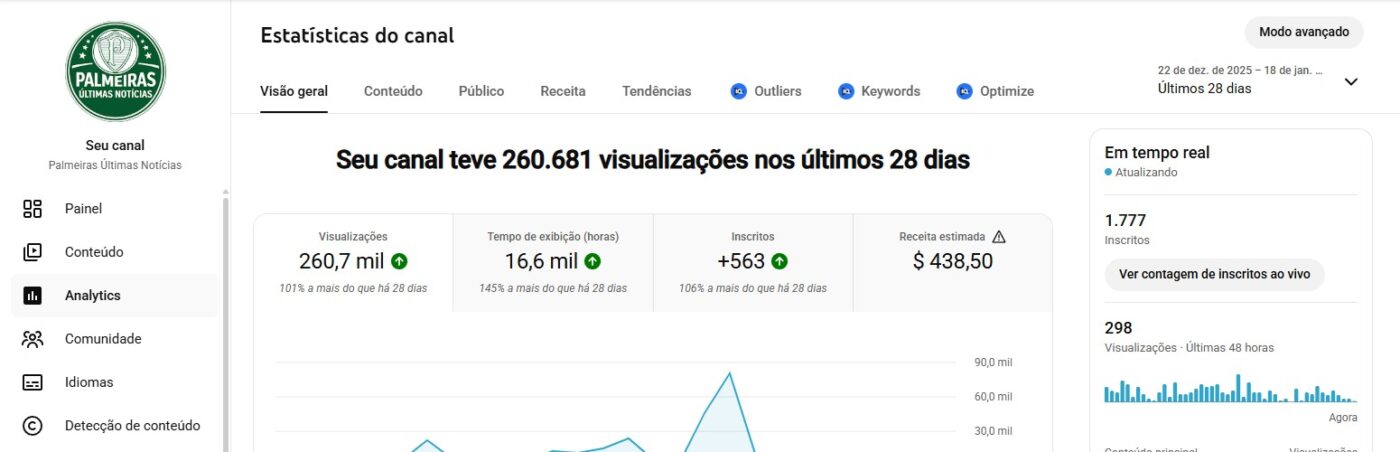Open the Detecção de conteúdo copyright icon
Viewport: 1400px width, 452px height.
[x=32, y=426]
